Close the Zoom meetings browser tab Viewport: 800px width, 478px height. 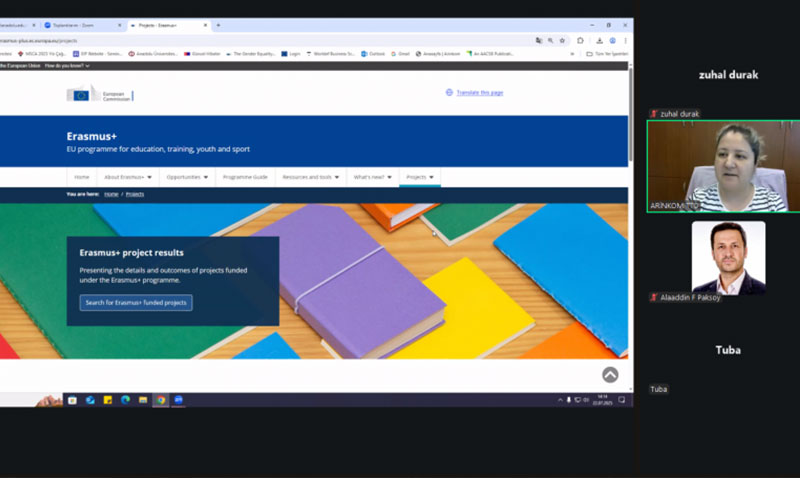point(120,25)
